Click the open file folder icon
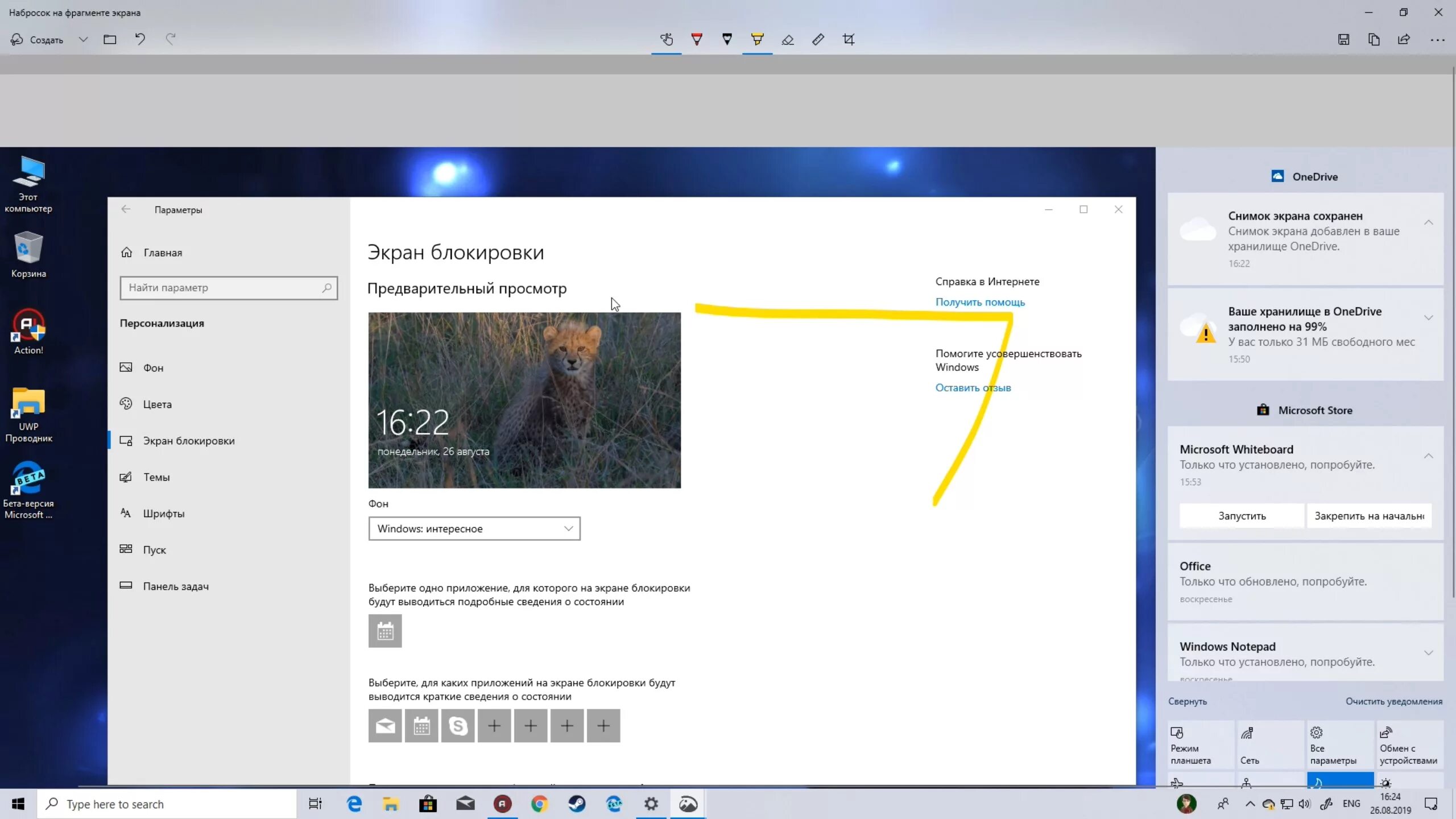1456x819 pixels. tap(110, 39)
